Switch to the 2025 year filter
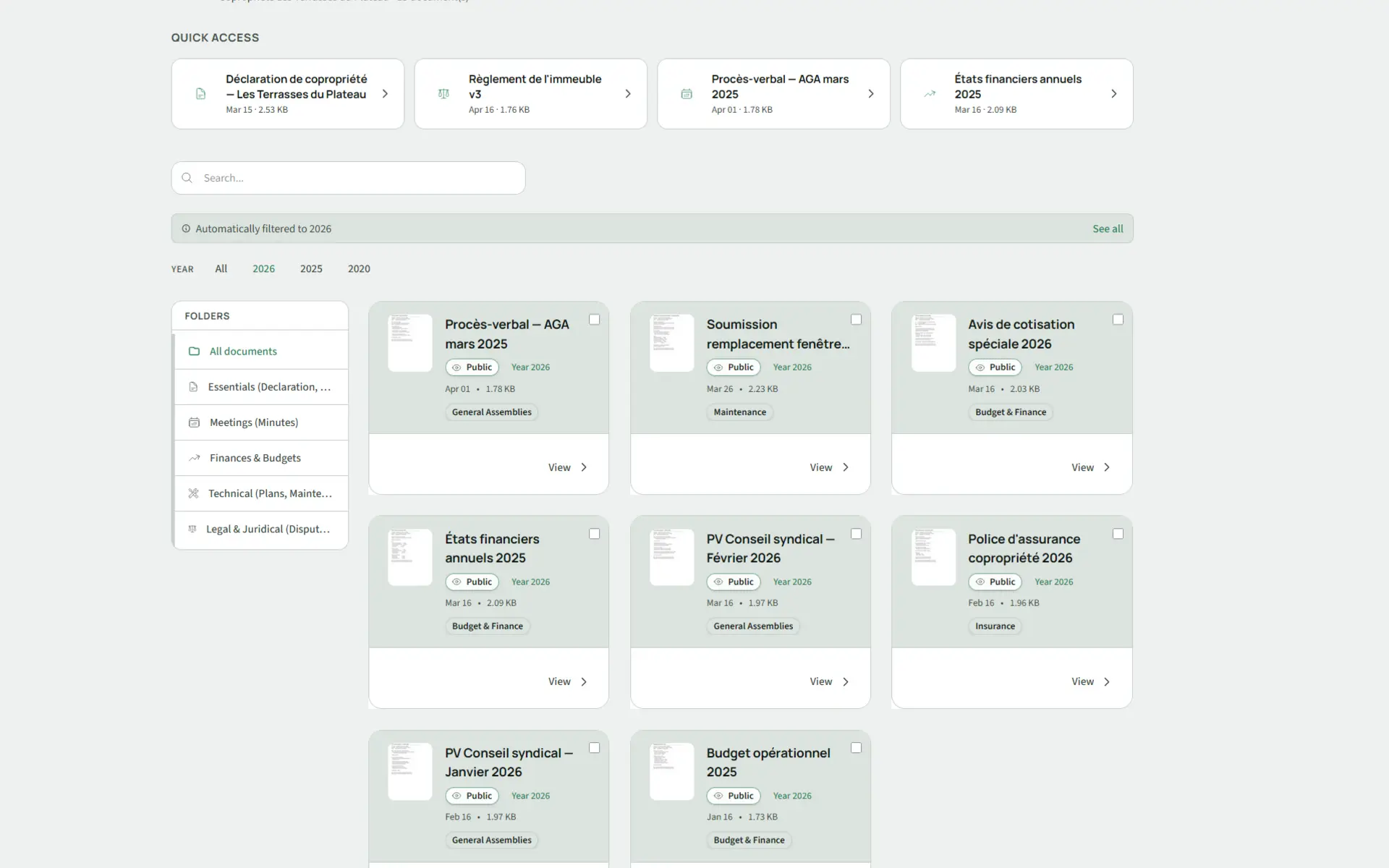The height and width of the screenshot is (868, 1389). click(311, 268)
